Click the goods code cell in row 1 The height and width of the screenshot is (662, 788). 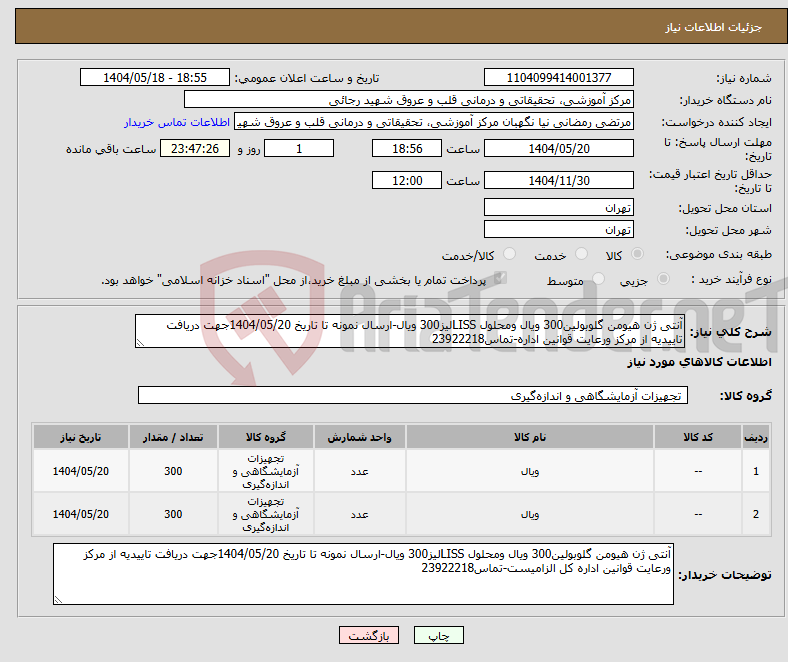(x=698, y=471)
